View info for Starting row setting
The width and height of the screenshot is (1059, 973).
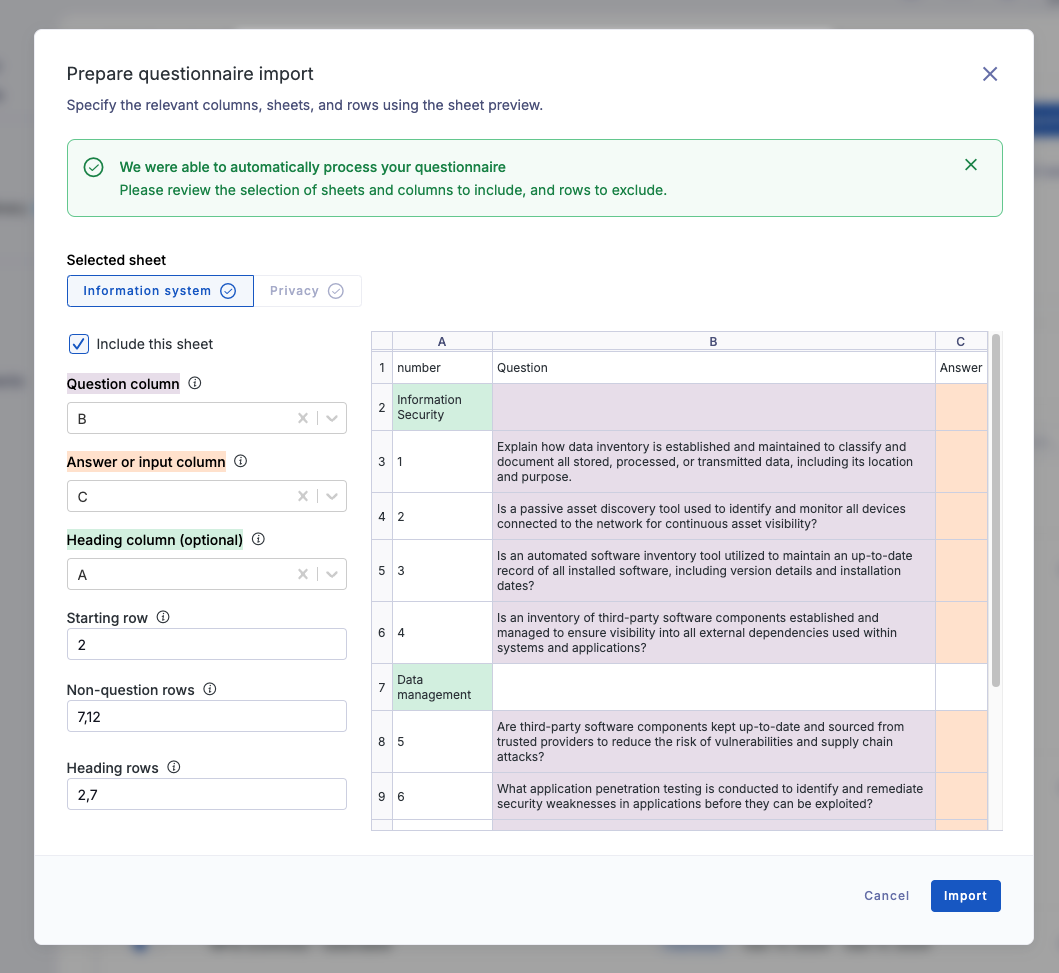point(162,617)
